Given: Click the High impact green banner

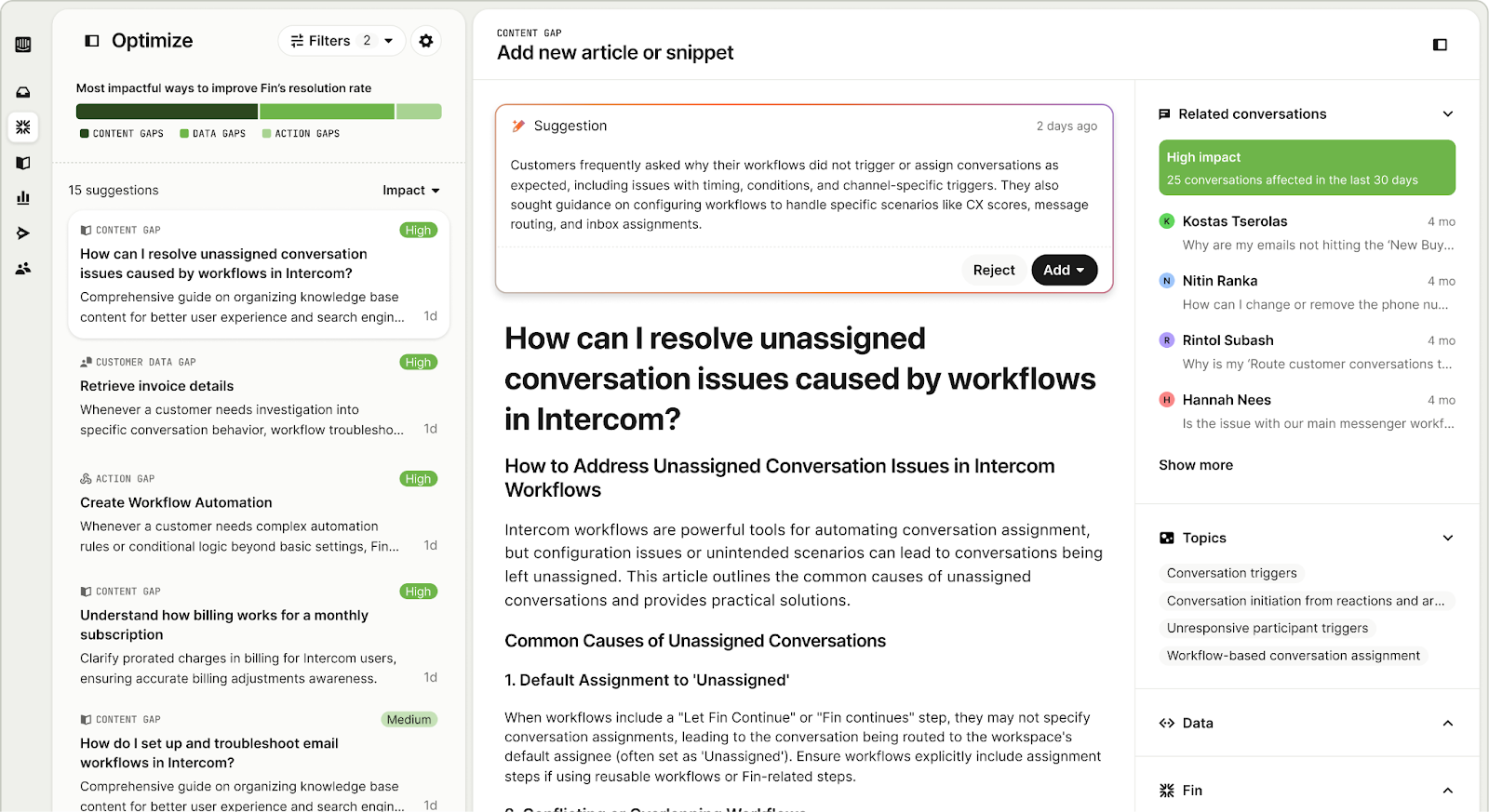Looking at the screenshot, I should pyautogui.click(x=1307, y=167).
